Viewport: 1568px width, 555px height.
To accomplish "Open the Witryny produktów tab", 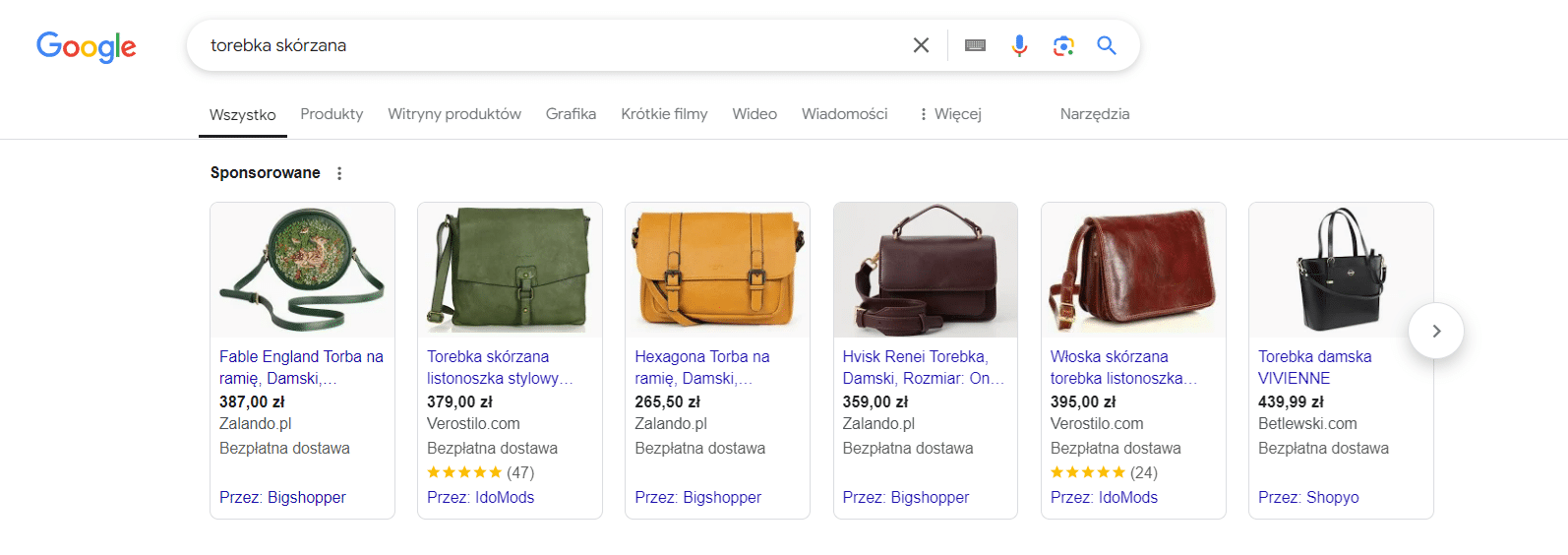I will [454, 114].
